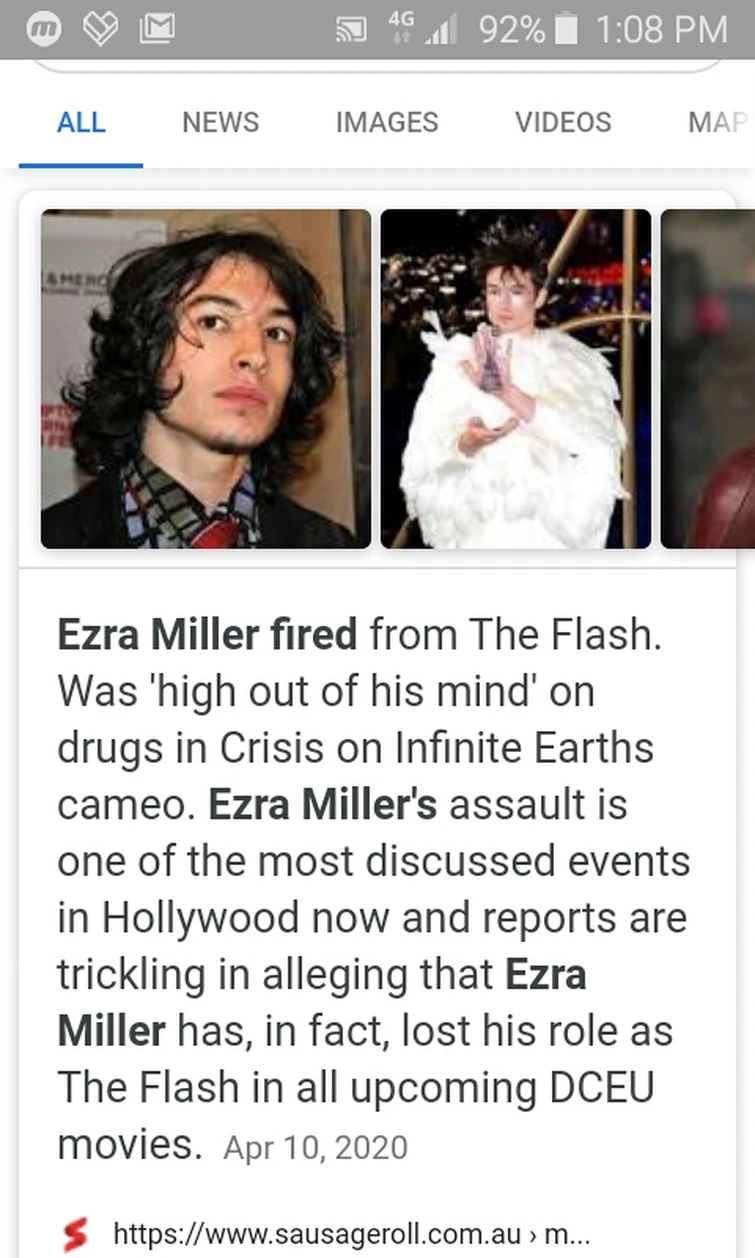Open the partially visible MAPS tab
This screenshot has height=1258, width=755.
[719, 122]
